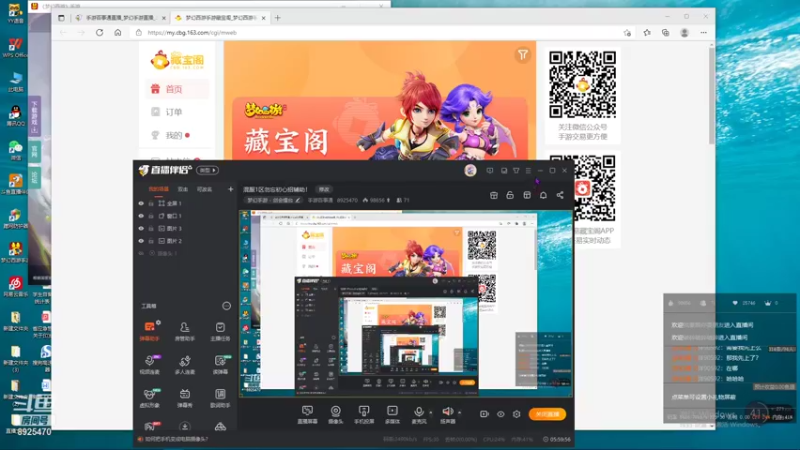This screenshot has height=450, width=800.
Task: Click the store icon above preview
Action: 493,195
